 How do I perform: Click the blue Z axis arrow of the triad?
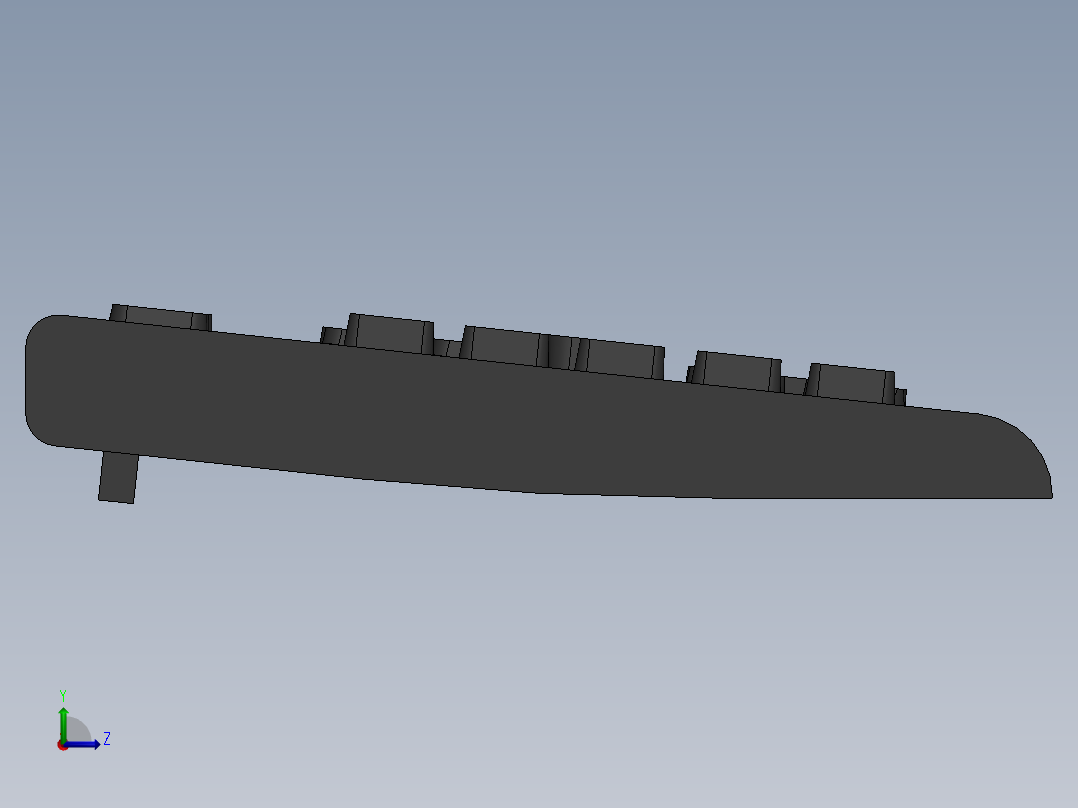coord(82,744)
